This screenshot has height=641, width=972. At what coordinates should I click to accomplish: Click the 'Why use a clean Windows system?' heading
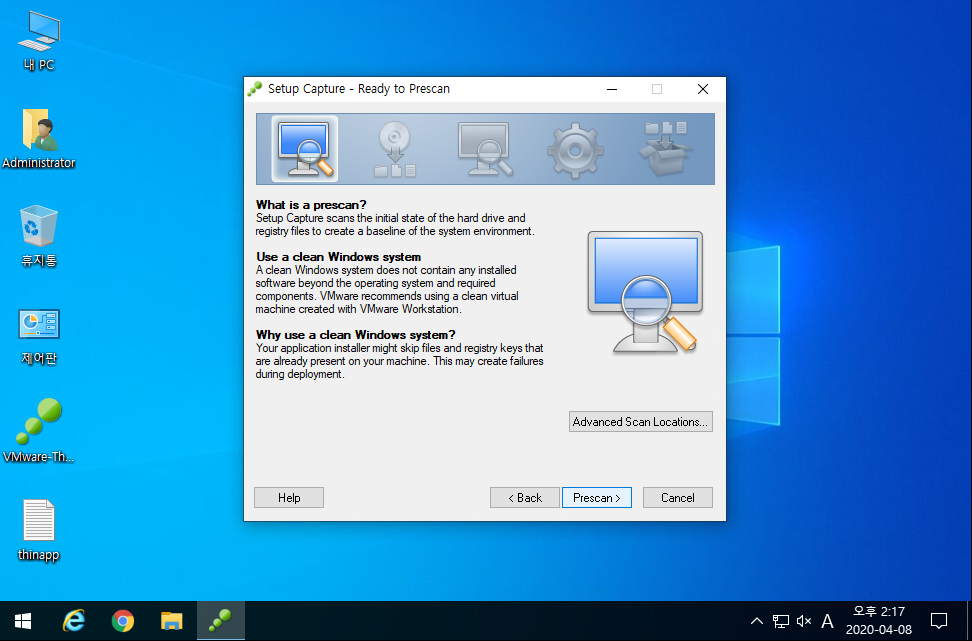pos(356,335)
